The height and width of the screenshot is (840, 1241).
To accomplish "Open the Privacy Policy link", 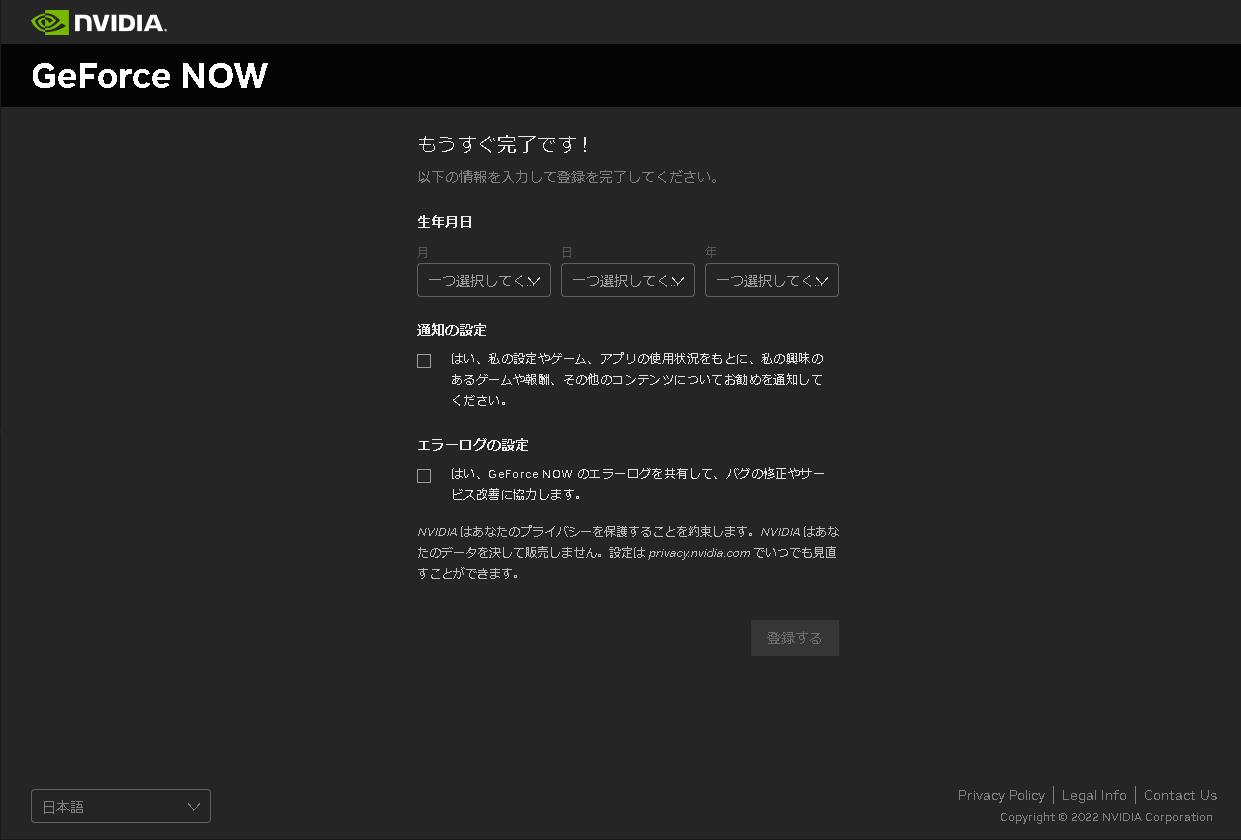I will 1000,795.
